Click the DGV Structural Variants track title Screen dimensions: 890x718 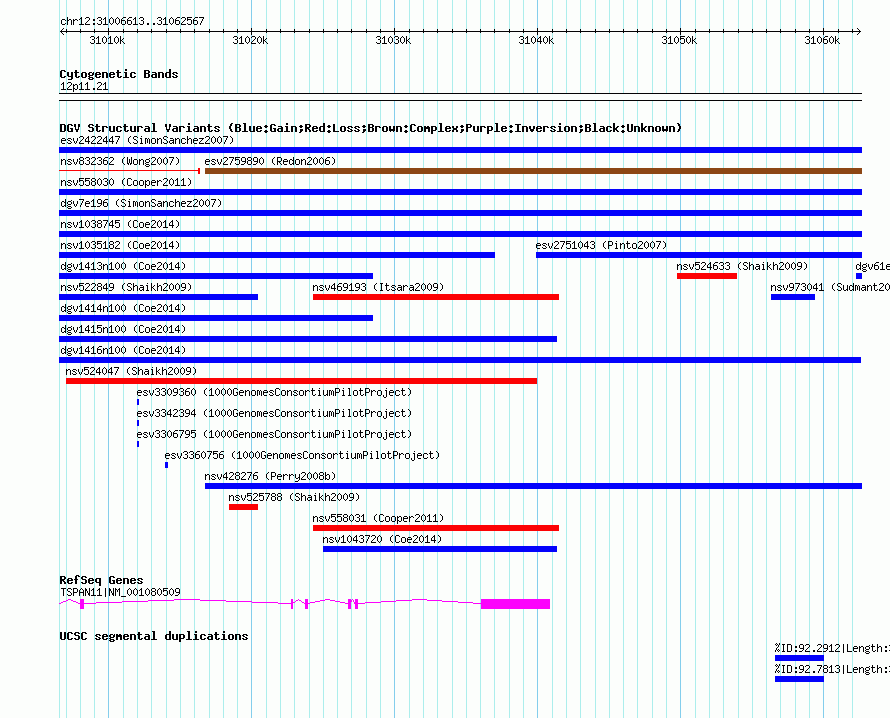pos(370,128)
